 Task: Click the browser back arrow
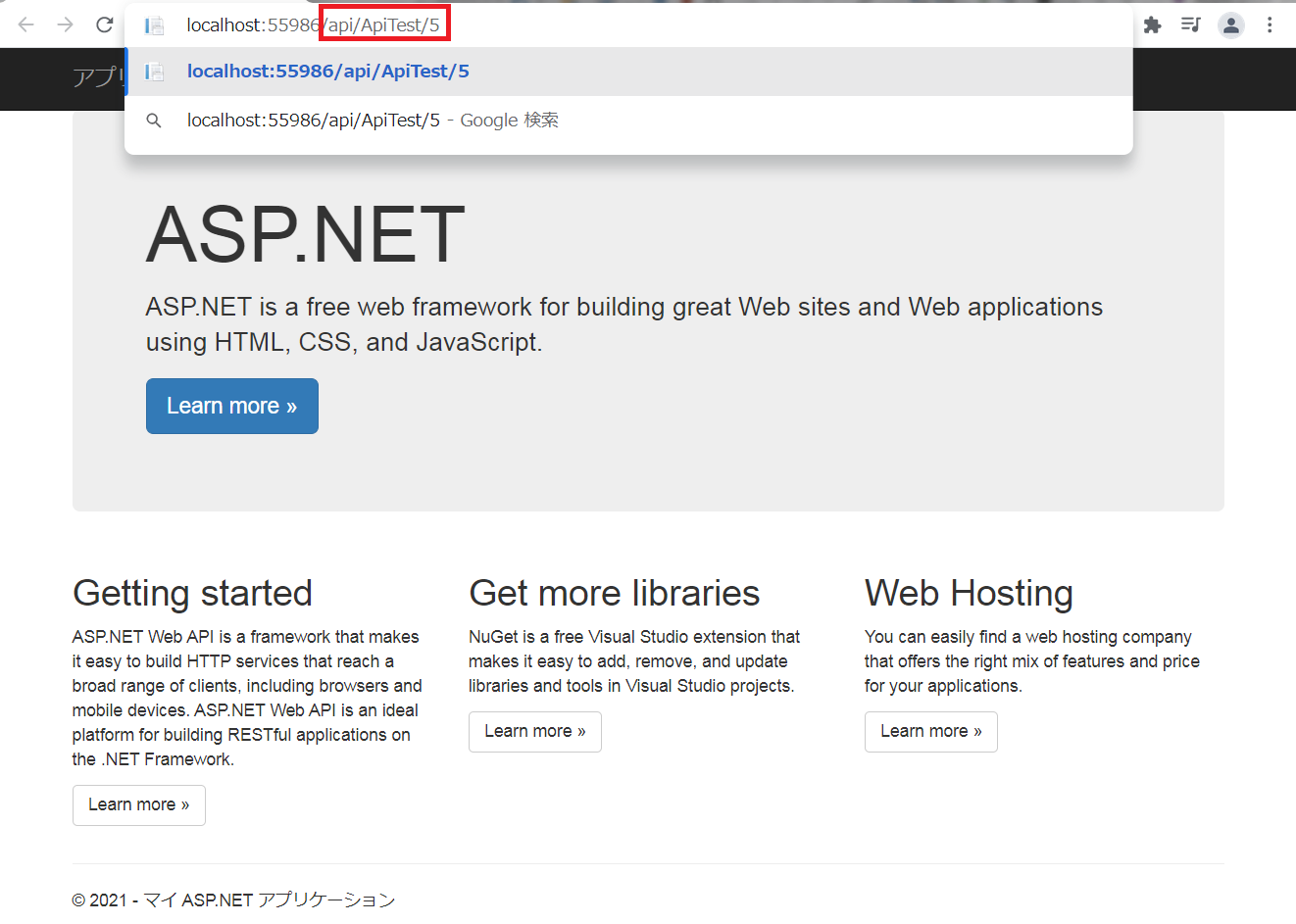[25, 24]
